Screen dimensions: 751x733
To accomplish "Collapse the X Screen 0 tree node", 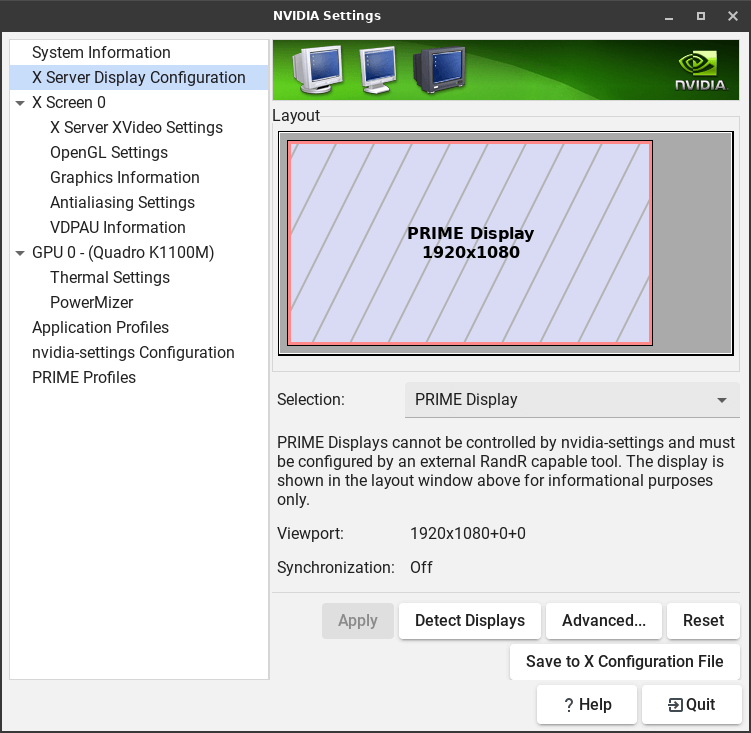I will tap(20, 103).
